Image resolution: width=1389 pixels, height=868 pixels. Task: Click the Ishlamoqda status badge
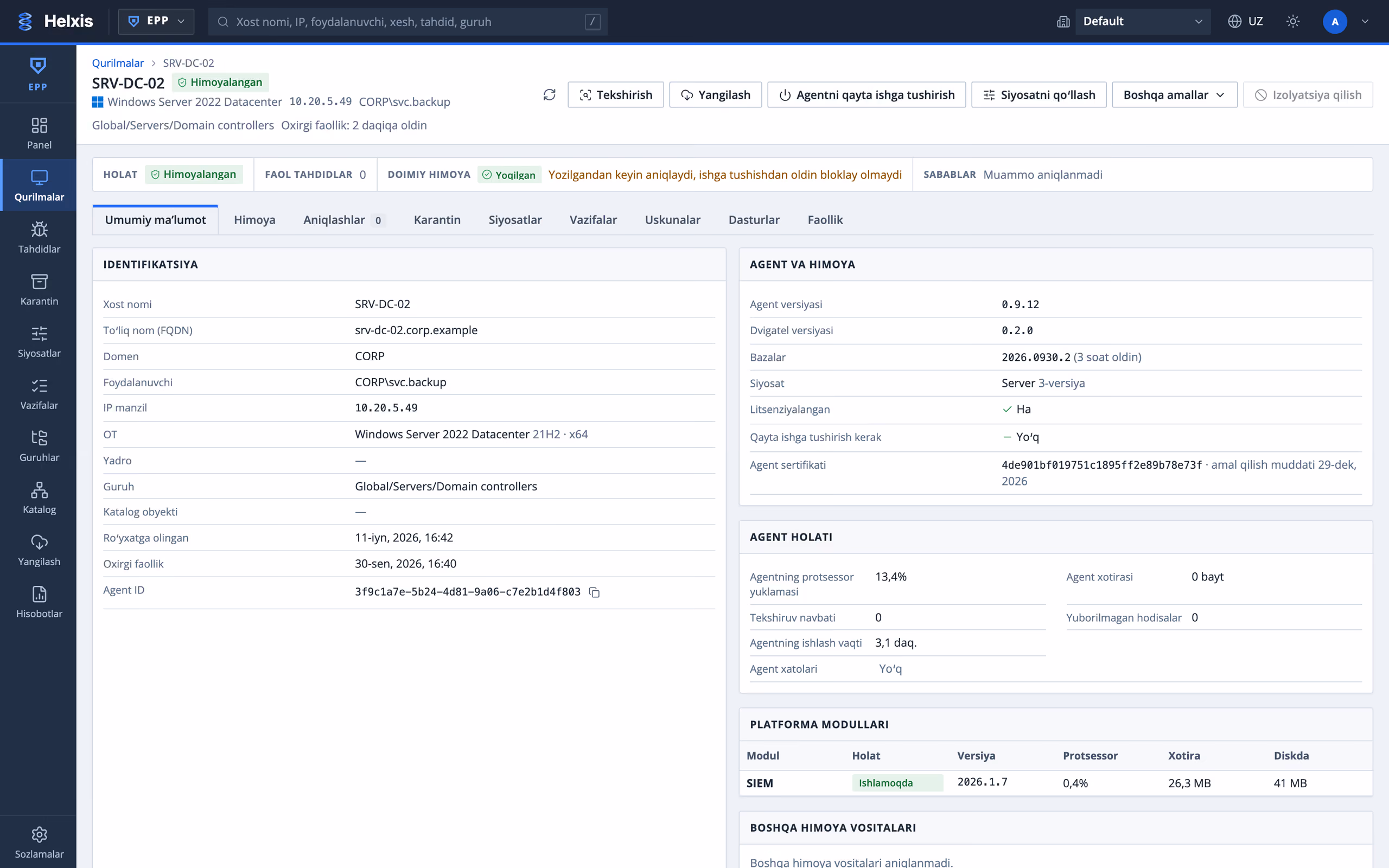point(897,783)
